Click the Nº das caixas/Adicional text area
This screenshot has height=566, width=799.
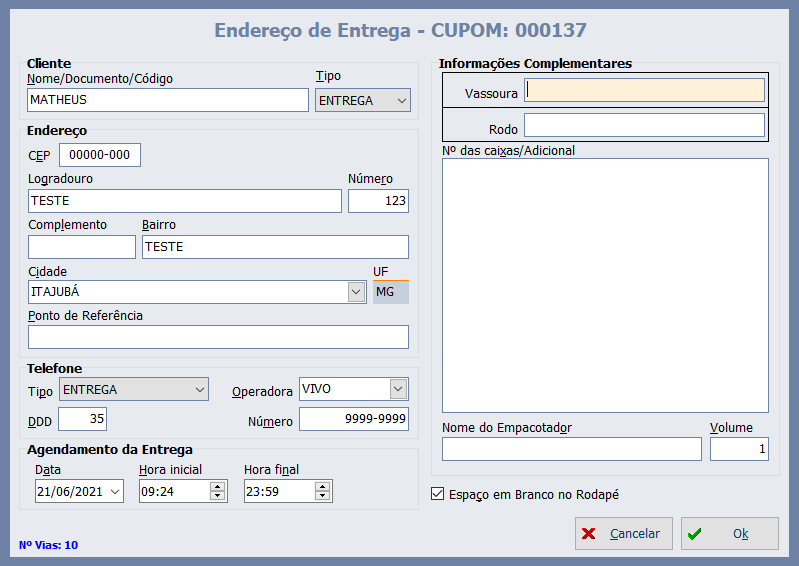click(x=605, y=285)
